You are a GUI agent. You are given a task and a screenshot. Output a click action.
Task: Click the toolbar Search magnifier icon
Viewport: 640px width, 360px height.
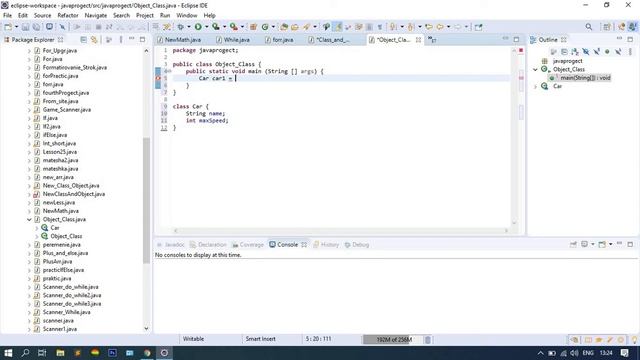[x=589, y=27]
